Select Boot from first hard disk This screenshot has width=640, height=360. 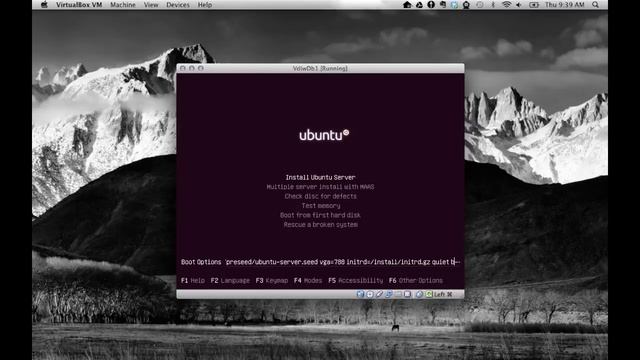320,215
